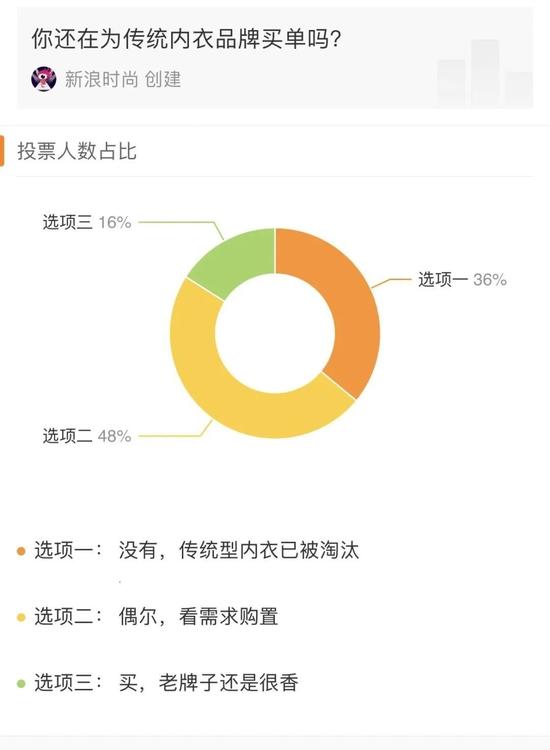Choose option 买，老牌子还是很香
550x750 pixels.
[x=209, y=683]
